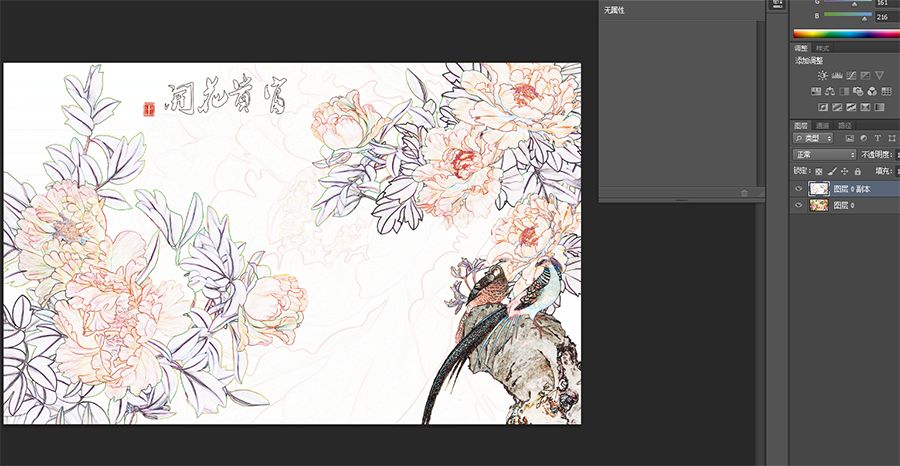This screenshot has width=900, height=466.
Task: Switch to the 通道 tab
Action: (823, 125)
